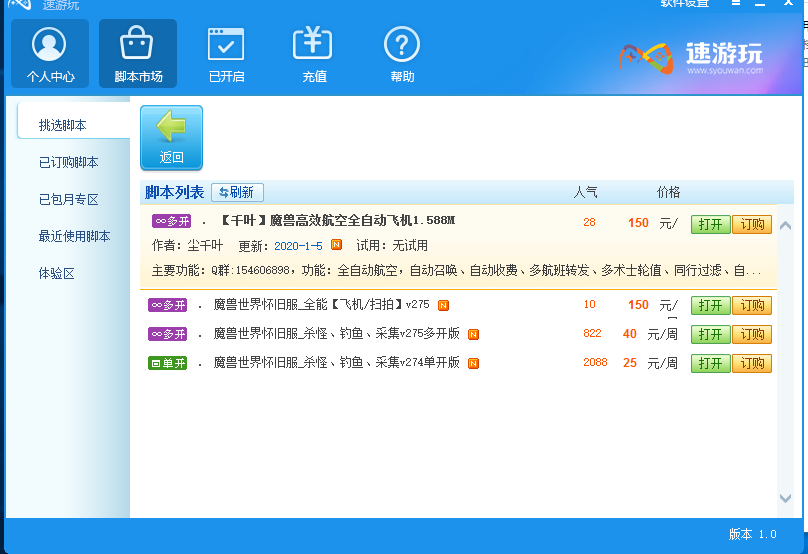Select script 魔兽世界怀旧服_杀怪、钓鱼、采集v275多开版

click(x=336, y=333)
